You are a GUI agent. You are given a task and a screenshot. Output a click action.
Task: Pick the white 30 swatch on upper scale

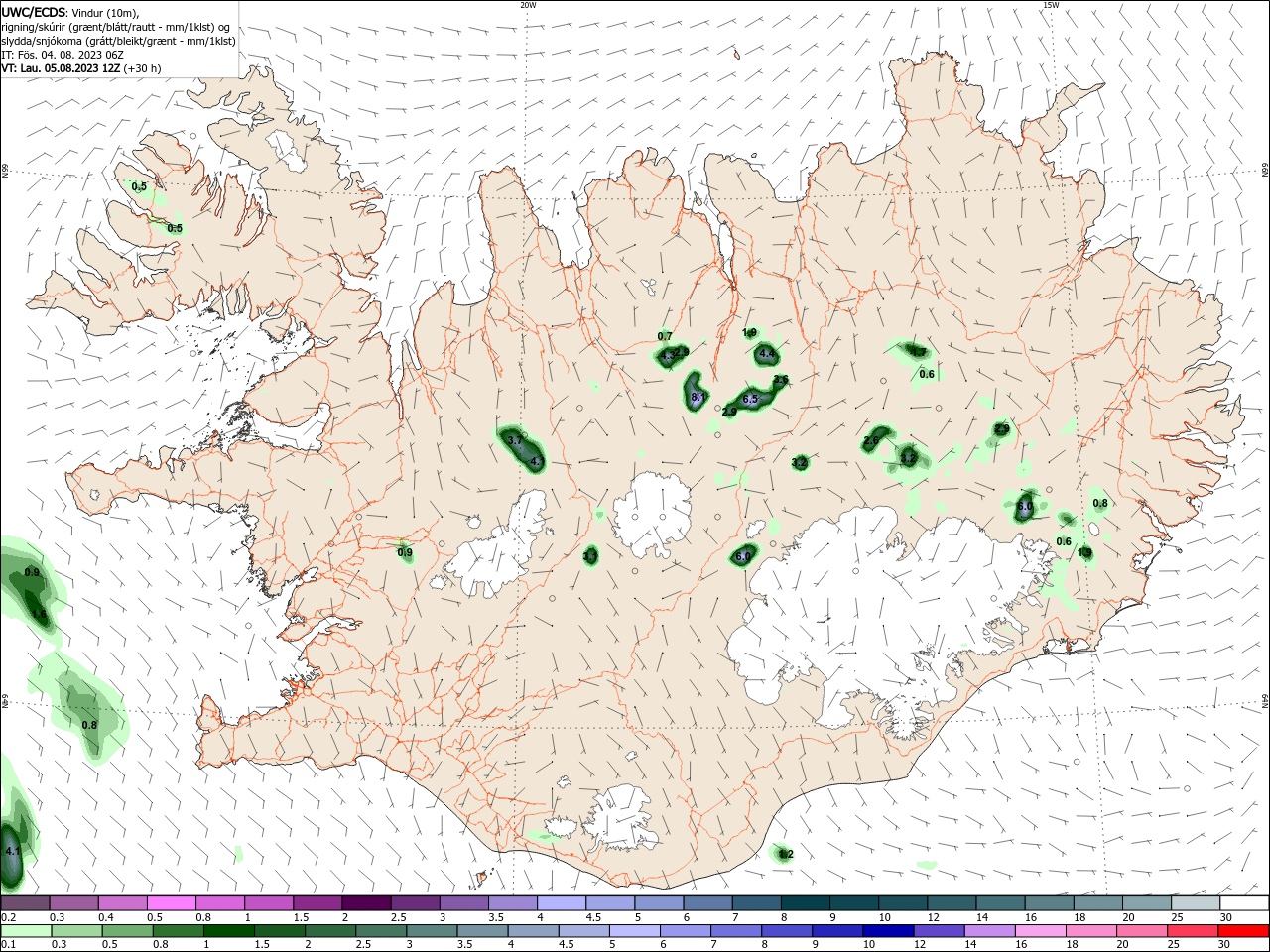tap(1244, 903)
